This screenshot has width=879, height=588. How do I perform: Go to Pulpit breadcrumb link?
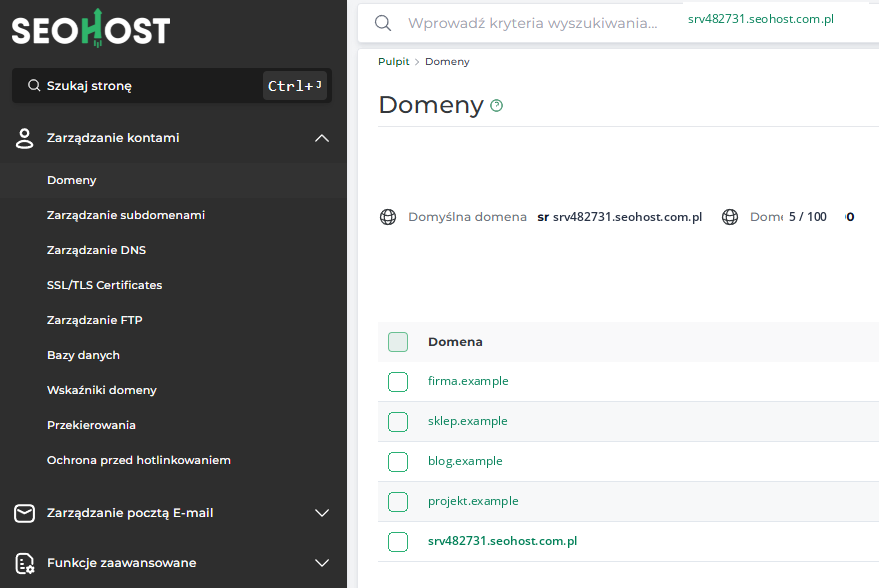tap(394, 62)
